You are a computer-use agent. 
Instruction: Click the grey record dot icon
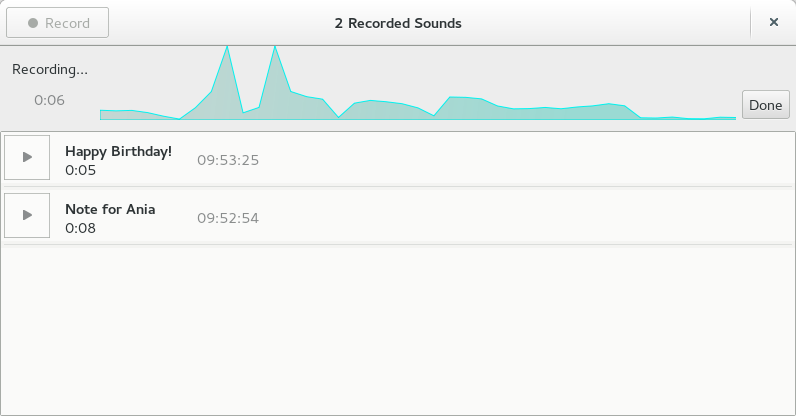33,23
